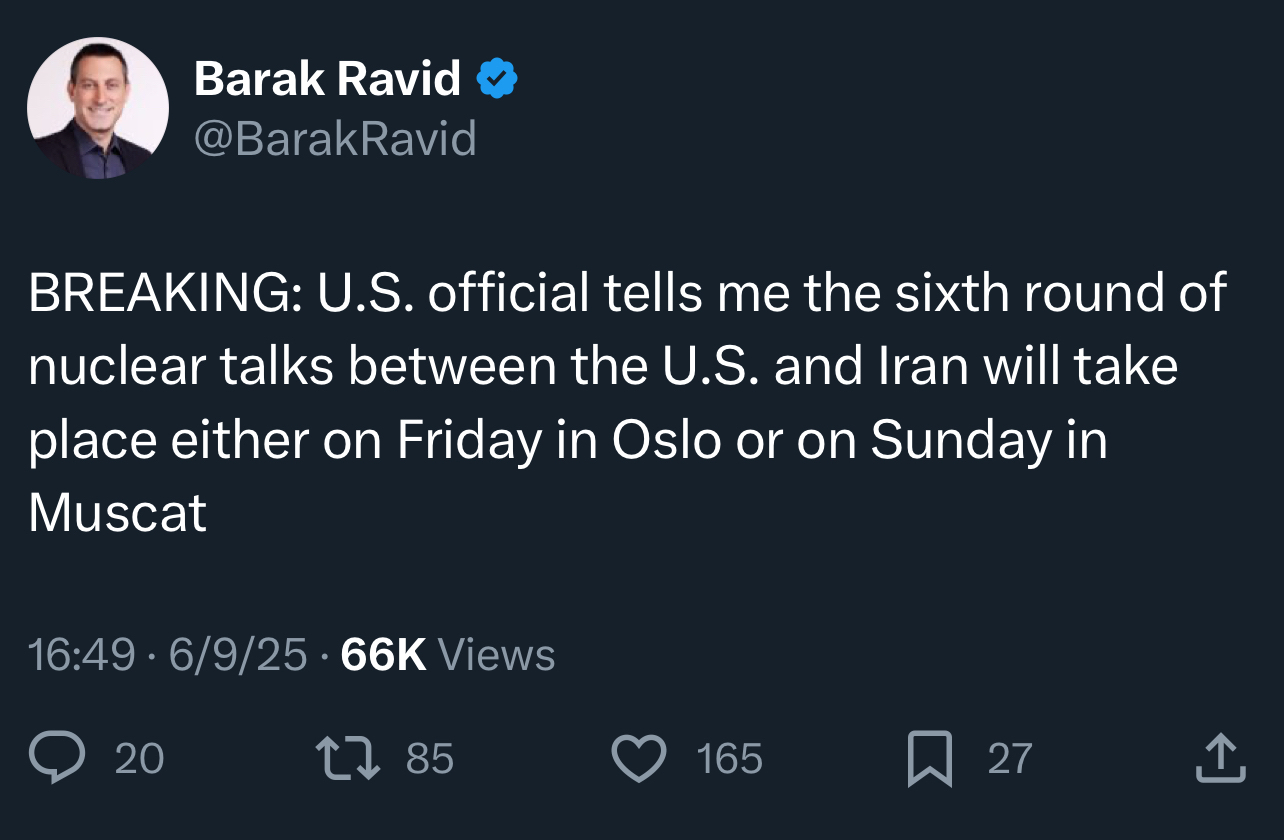Screen dimensions: 1284x840
Task: Click the repost count of 85
Action: [x=430, y=758]
